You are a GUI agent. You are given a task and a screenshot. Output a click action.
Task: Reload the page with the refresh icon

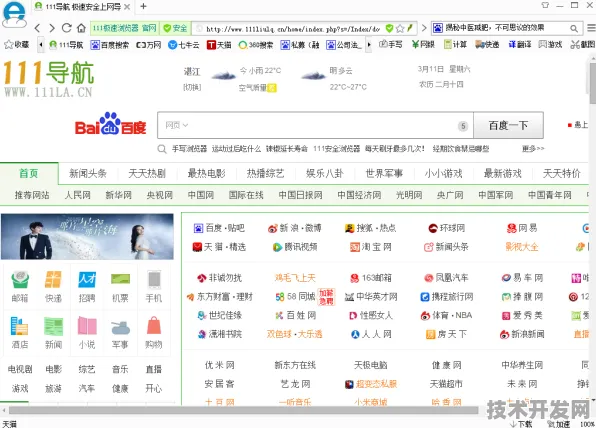coord(67,28)
